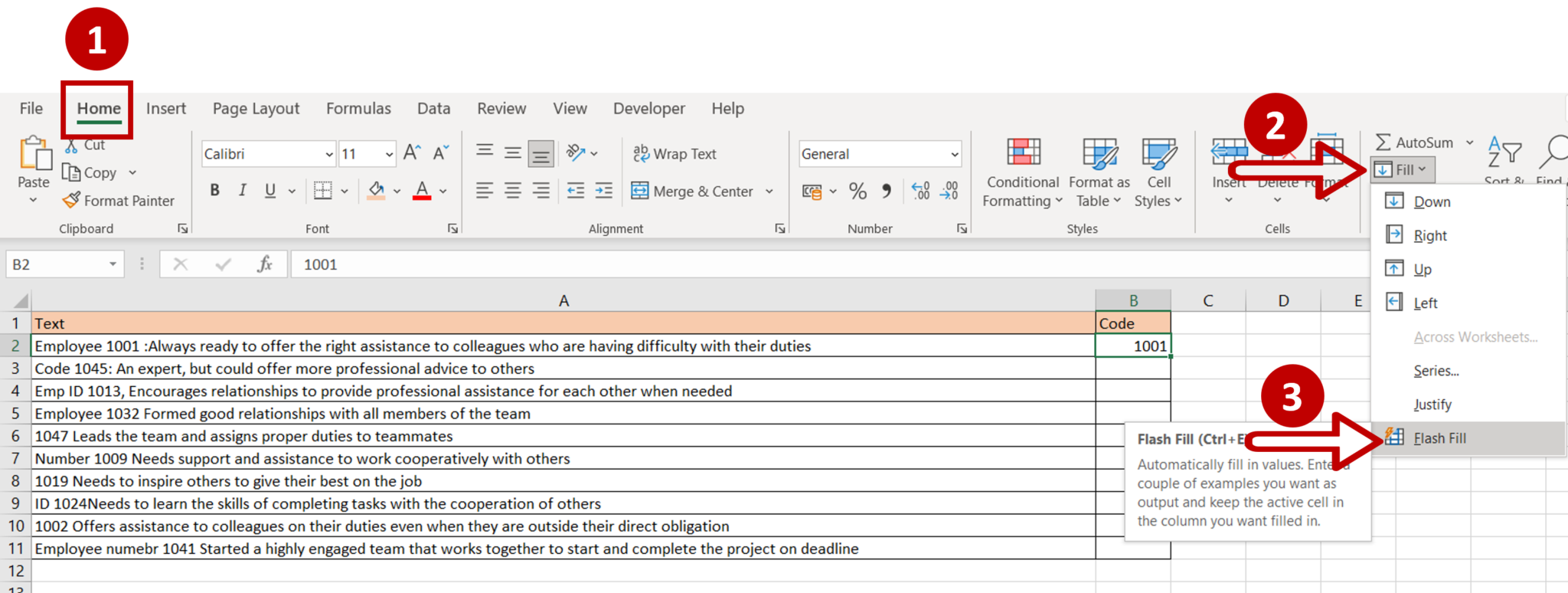Viewport: 1568px width, 593px height.
Task: Select Middle Align icon
Action: [x=513, y=153]
